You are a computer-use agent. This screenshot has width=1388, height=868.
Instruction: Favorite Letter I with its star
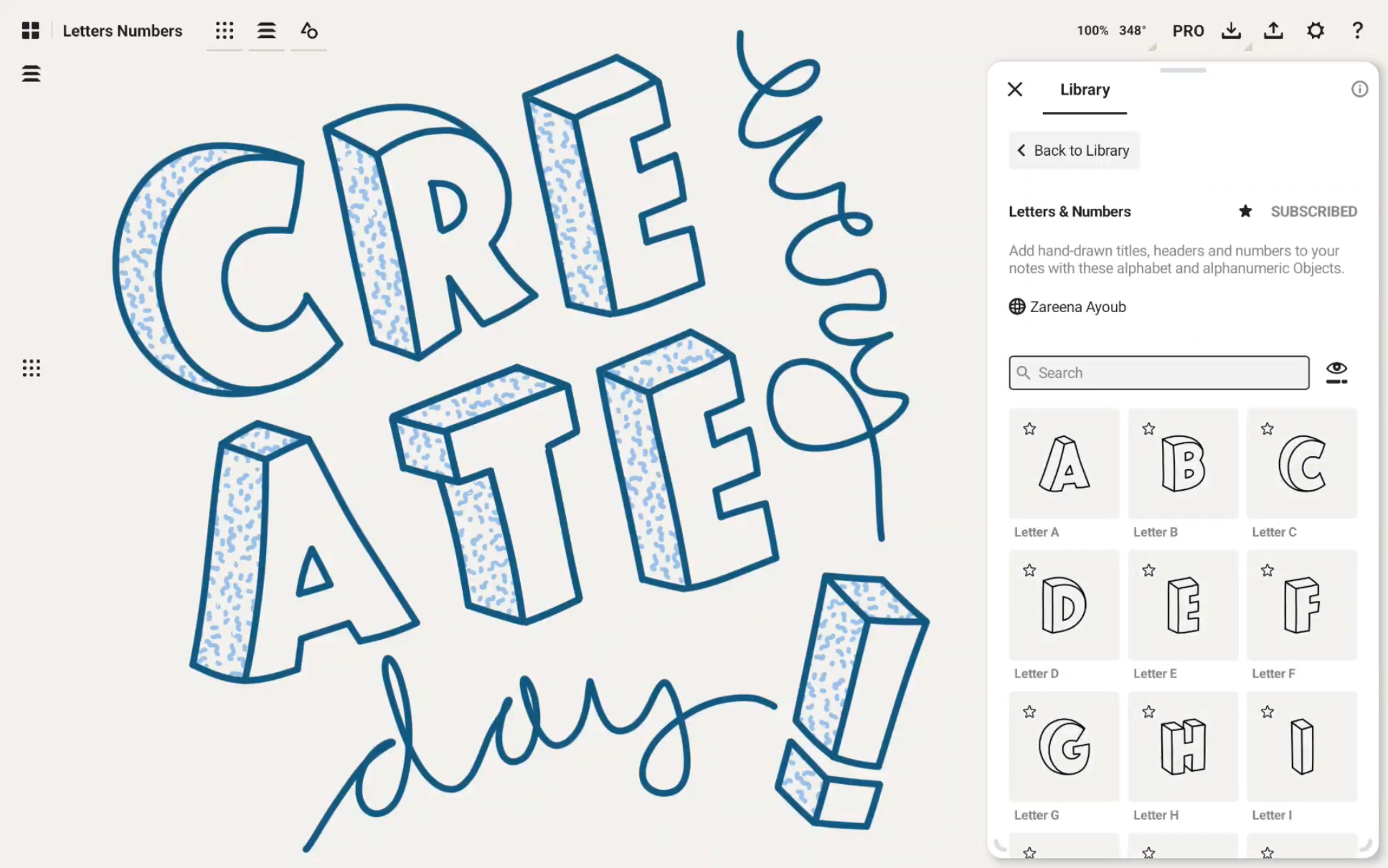tap(1267, 712)
